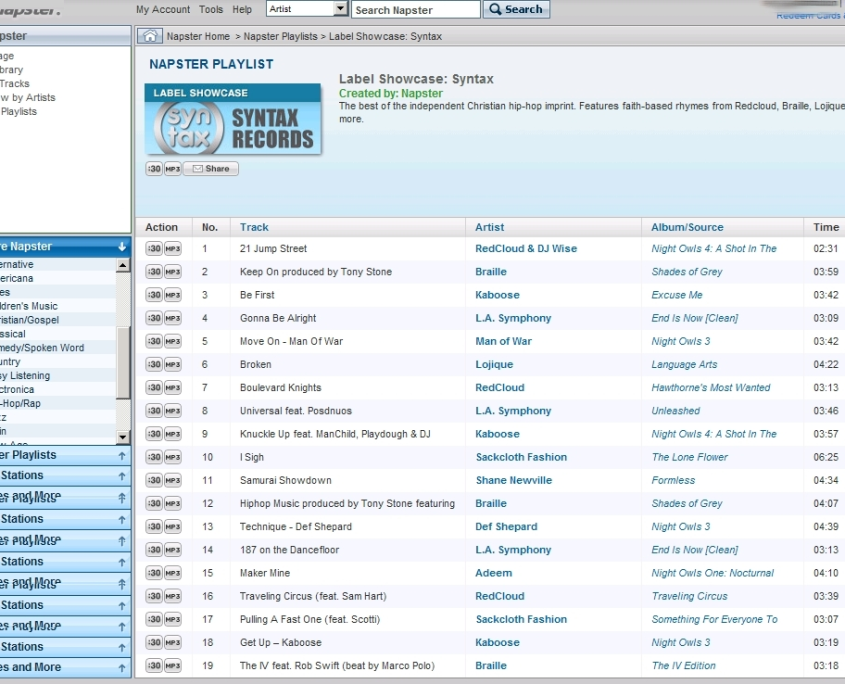Open artist Shane Newville
The image size is (845, 684).
(x=514, y=480)
